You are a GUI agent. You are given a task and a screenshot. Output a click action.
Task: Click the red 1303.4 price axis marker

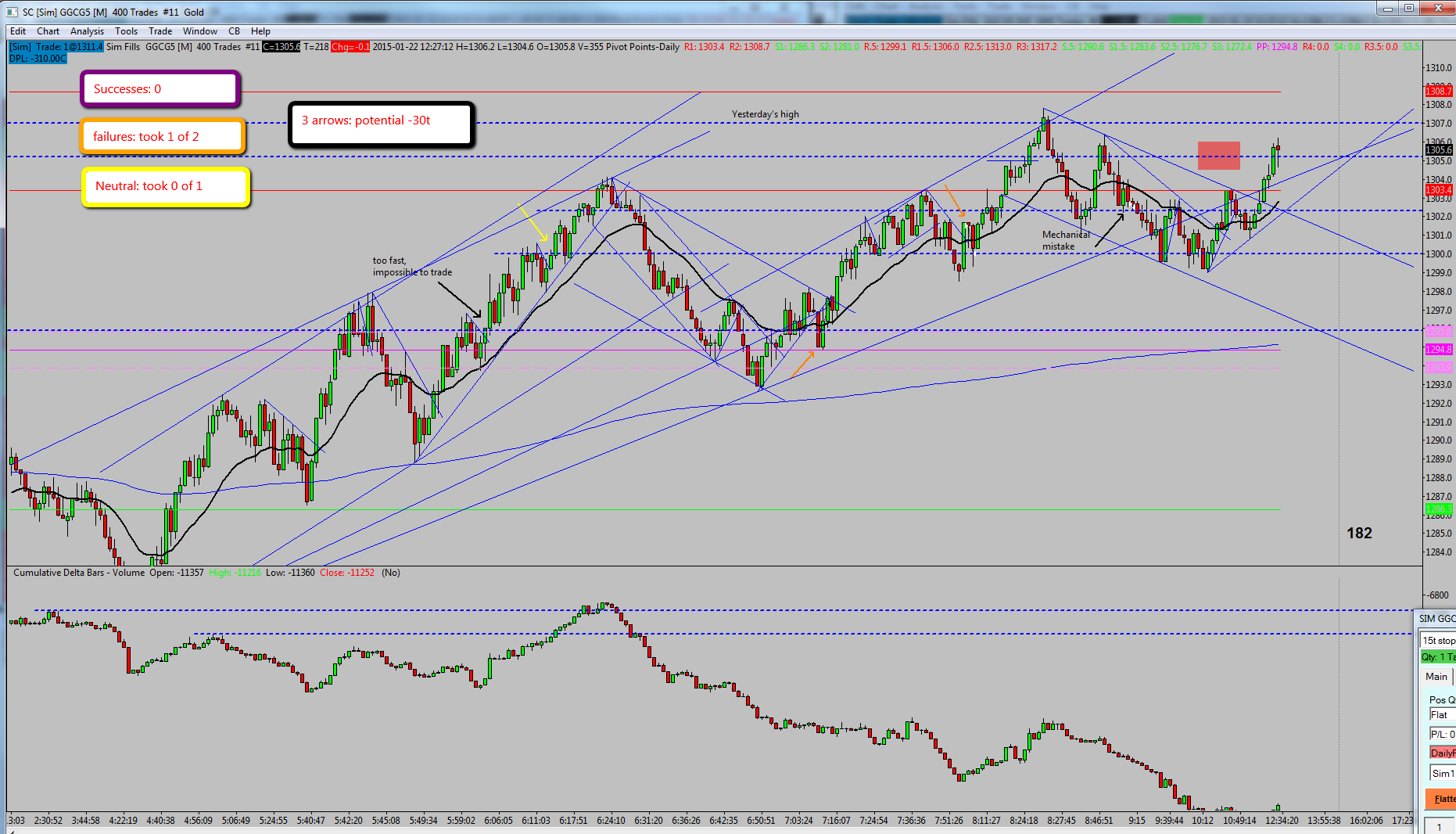(x=1439, y=190)
